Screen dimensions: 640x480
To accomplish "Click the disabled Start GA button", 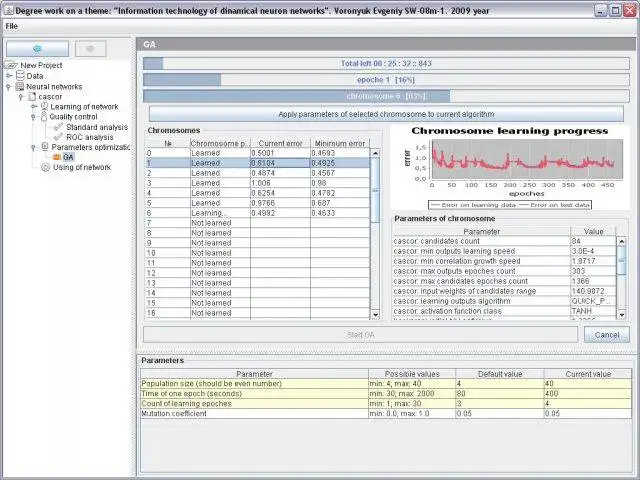I will [x=360, y=335].
